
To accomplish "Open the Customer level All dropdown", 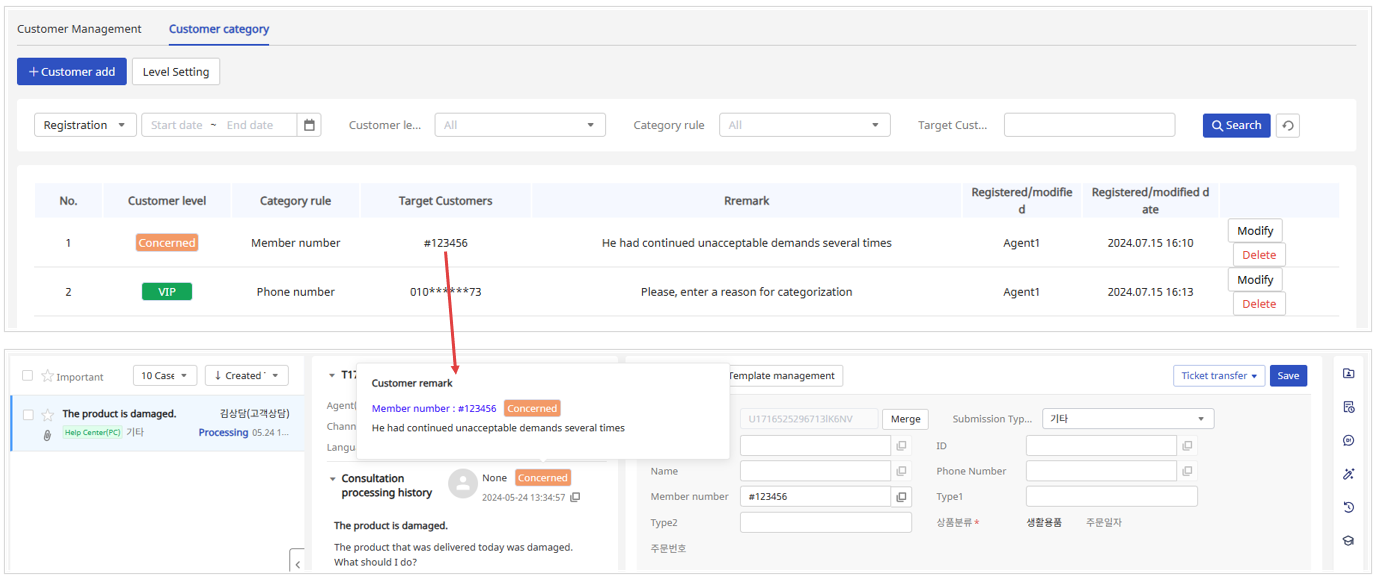I will click(x=520, y=125).
